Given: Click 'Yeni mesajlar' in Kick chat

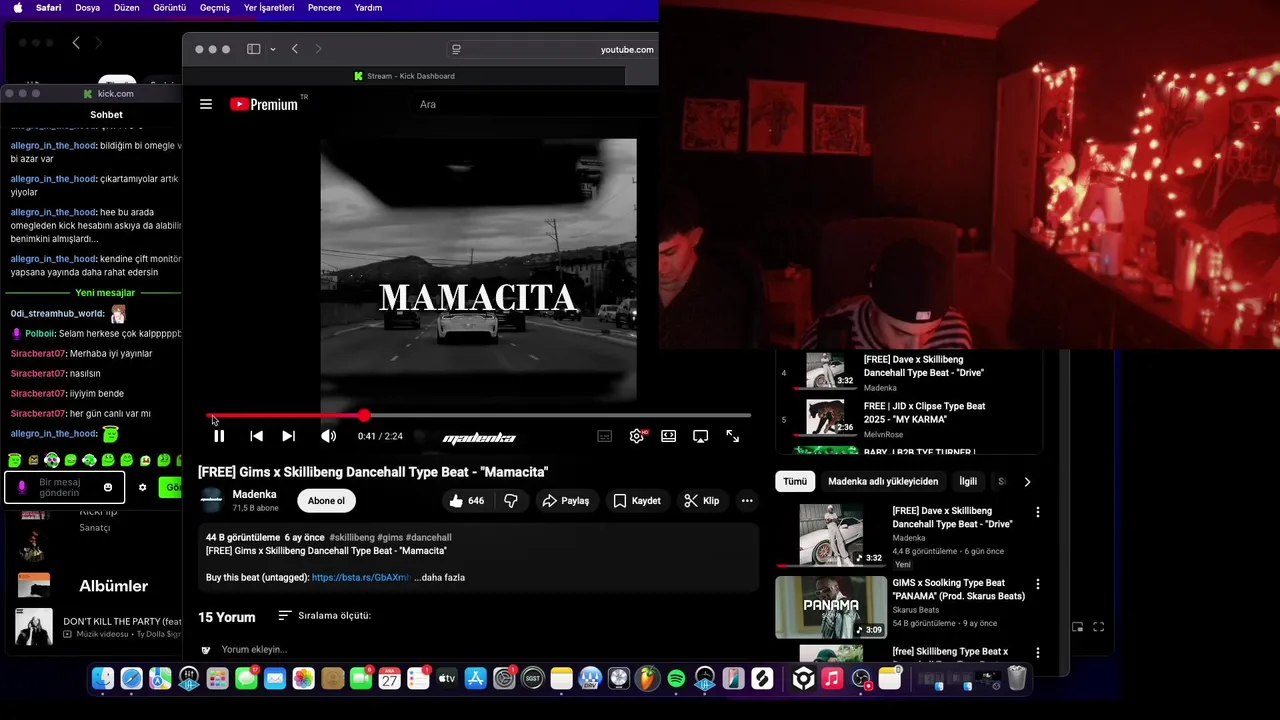Looking at the screenshot, I should (105, 293).
